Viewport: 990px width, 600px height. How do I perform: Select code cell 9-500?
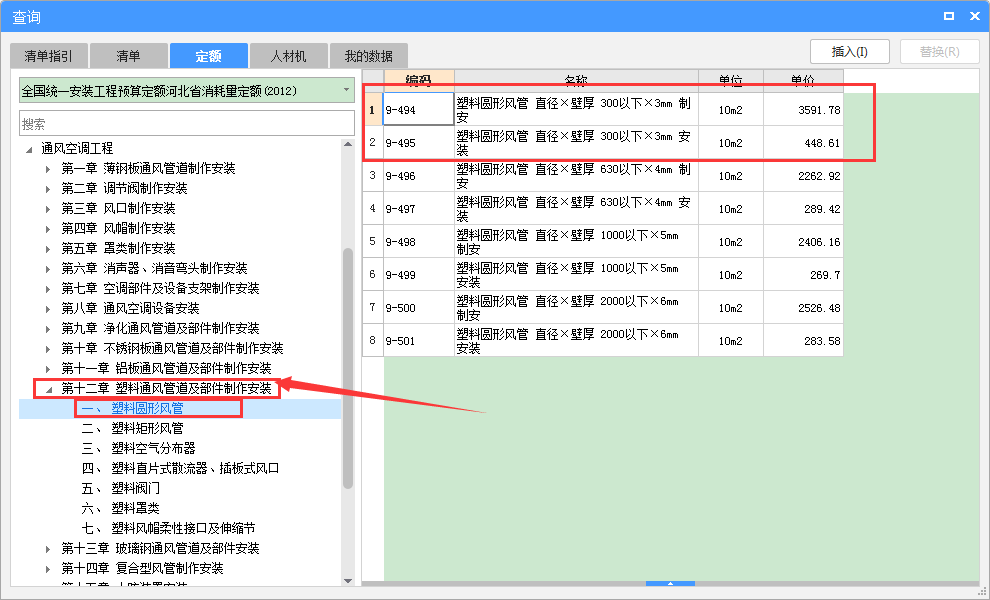click(419, 308)
